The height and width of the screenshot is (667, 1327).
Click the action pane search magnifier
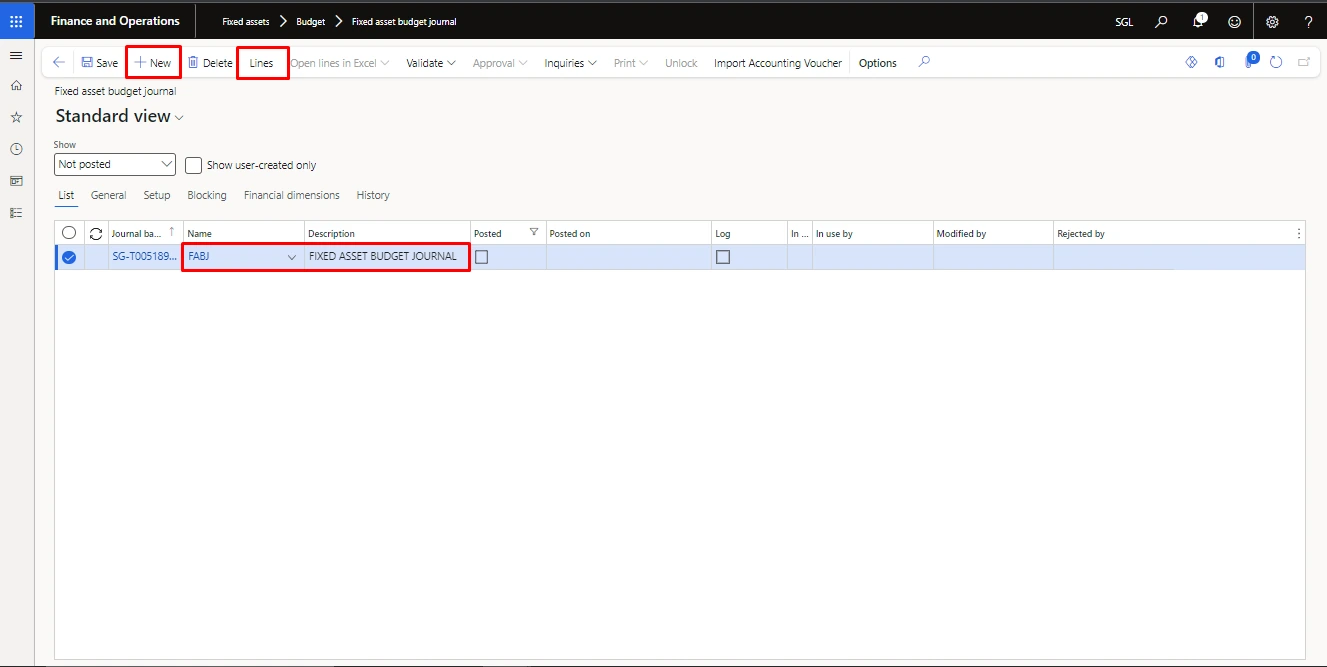click(924, 62)
